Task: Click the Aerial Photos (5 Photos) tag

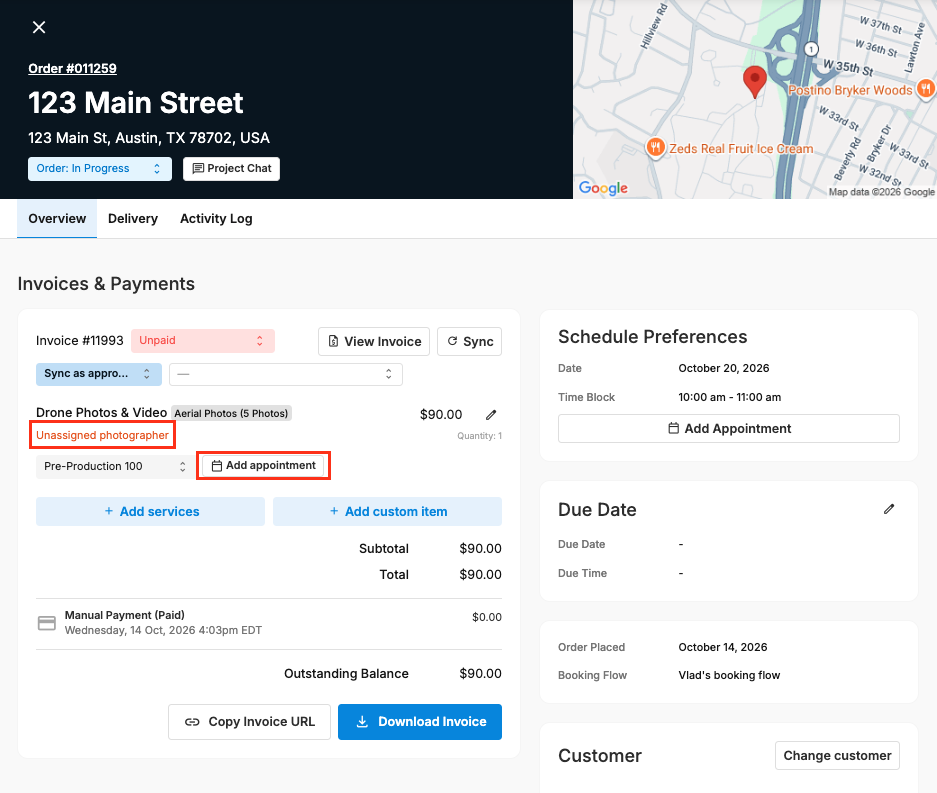Action: (x=231, y=413)
